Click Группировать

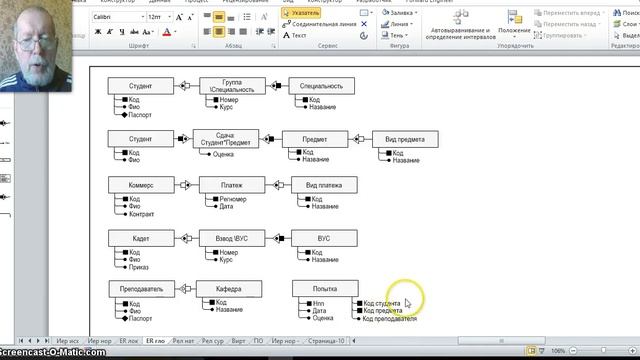(x=560, y=36)
